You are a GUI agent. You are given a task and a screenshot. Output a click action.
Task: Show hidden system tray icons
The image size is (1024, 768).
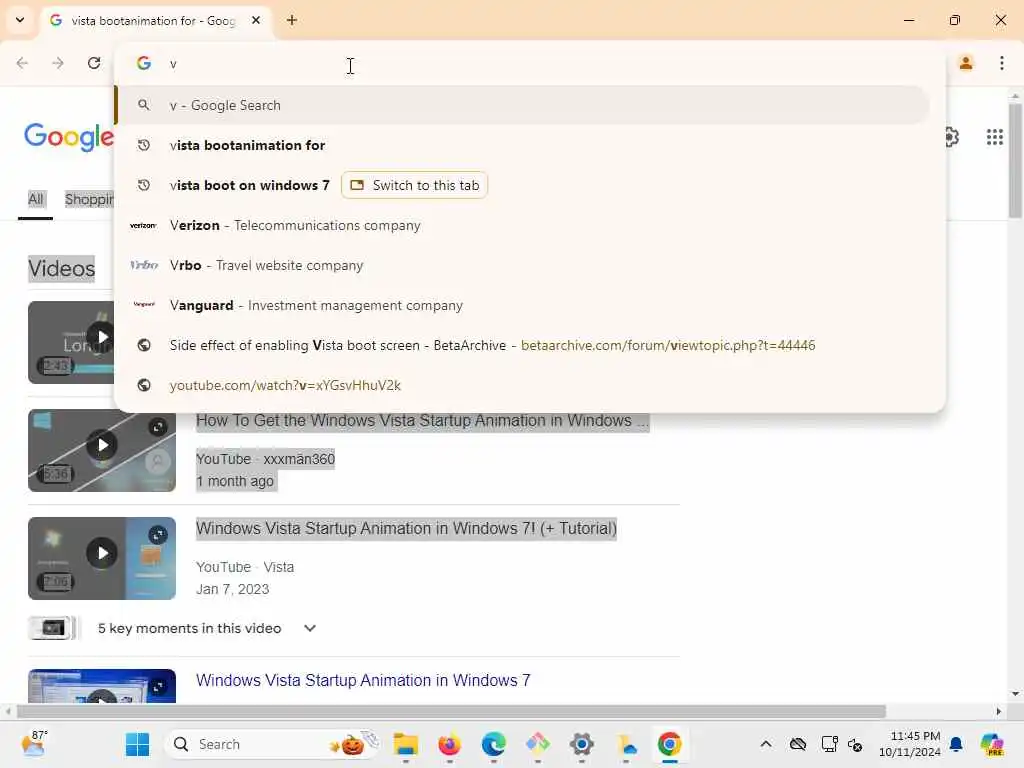[766, 744]
